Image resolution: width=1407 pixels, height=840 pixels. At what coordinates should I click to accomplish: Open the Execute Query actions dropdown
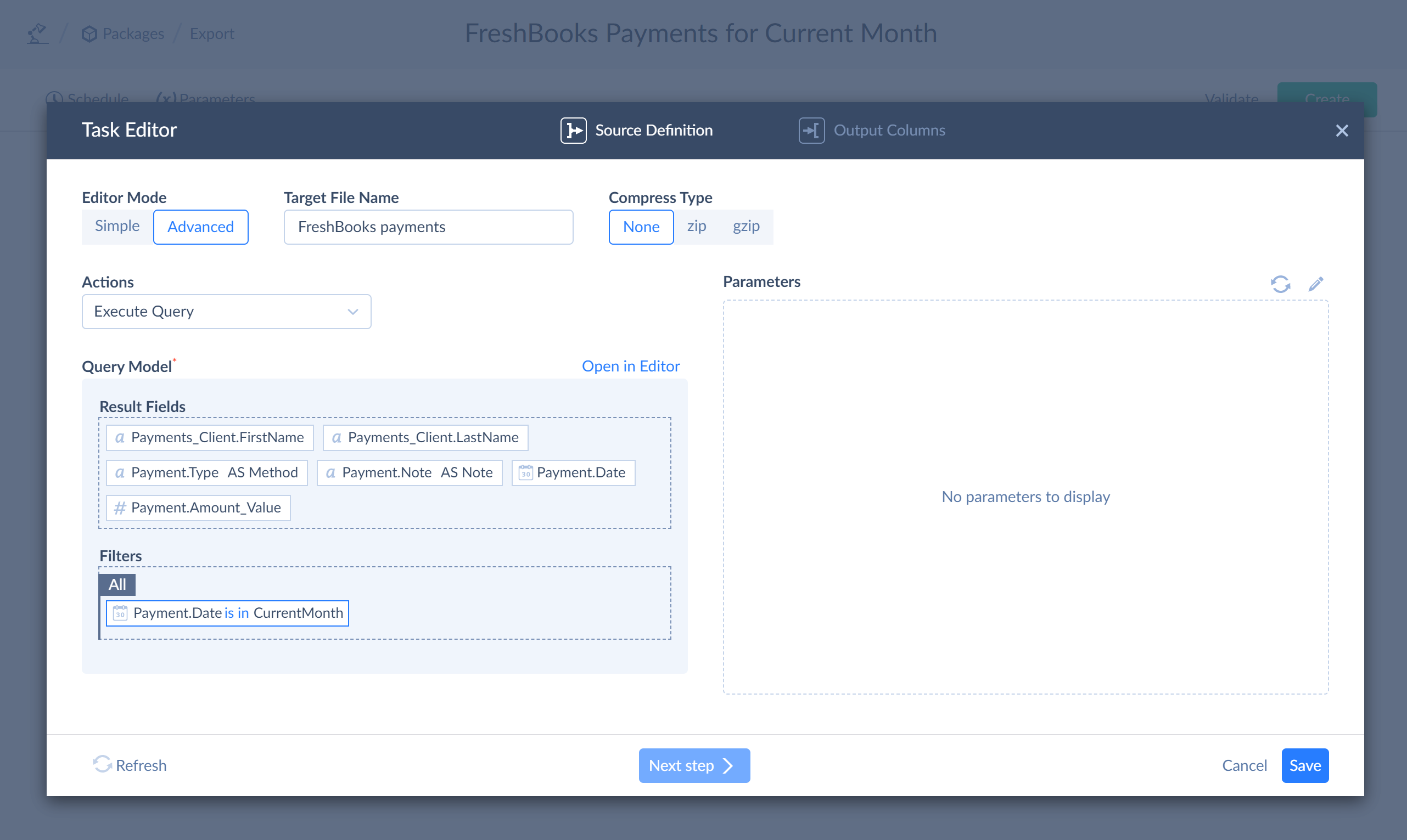(227, 311)
